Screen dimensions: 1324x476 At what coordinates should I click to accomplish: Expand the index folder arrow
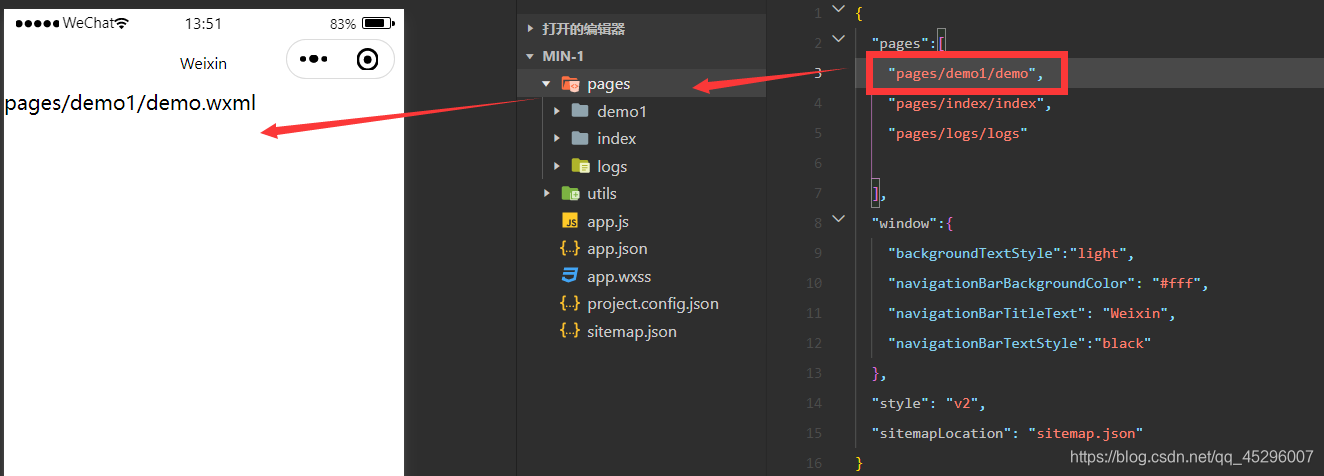pos(556,139)
